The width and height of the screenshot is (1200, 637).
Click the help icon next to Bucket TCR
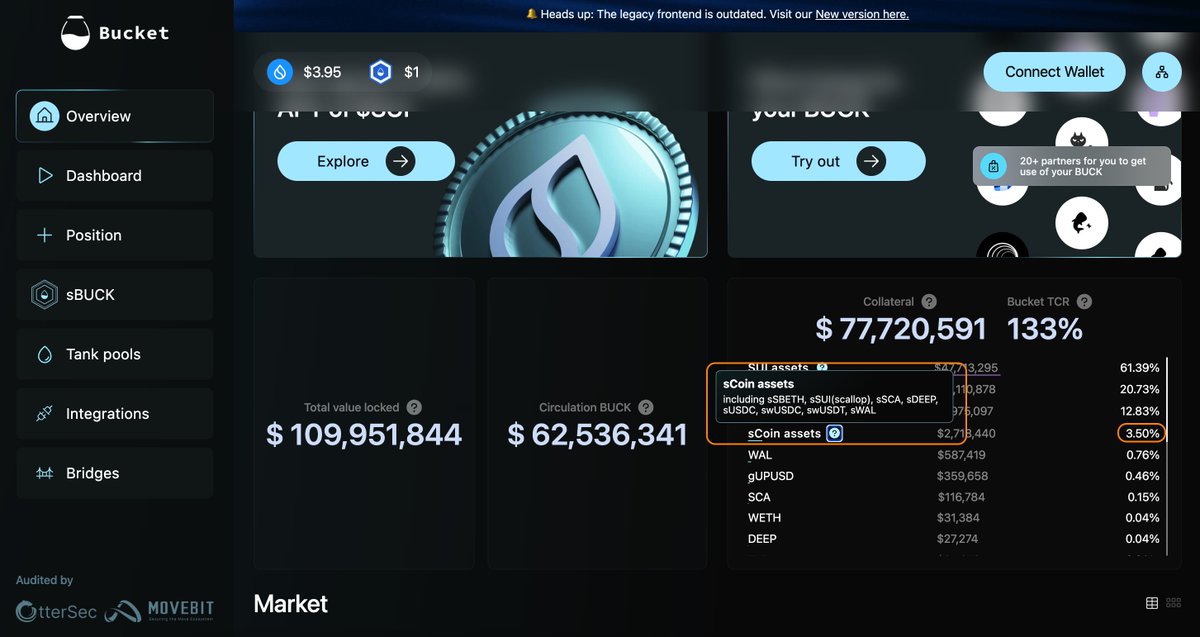pyautogui.click(x=1084, y=301)
